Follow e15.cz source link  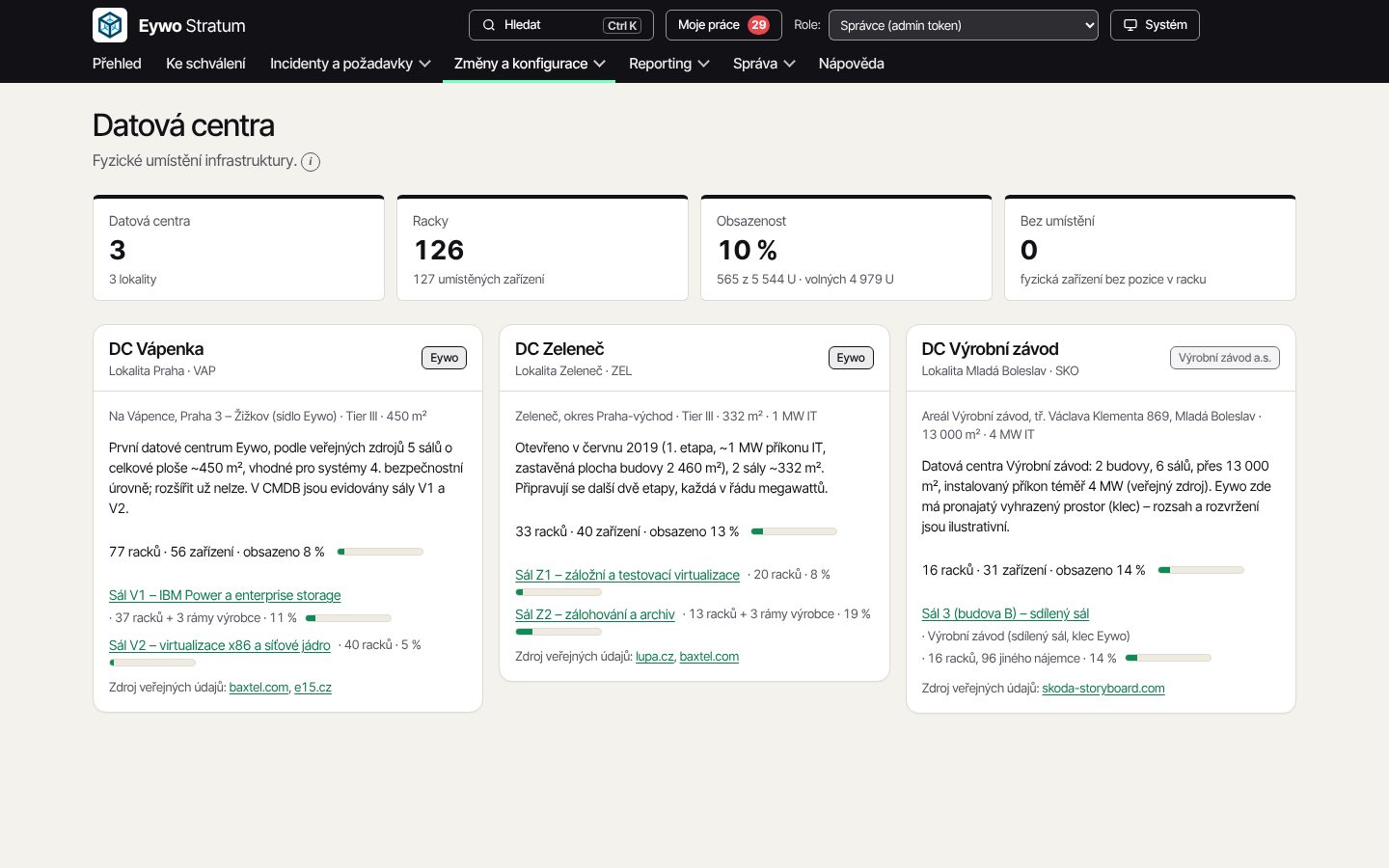pyautogui.click(x=313, y=688)
